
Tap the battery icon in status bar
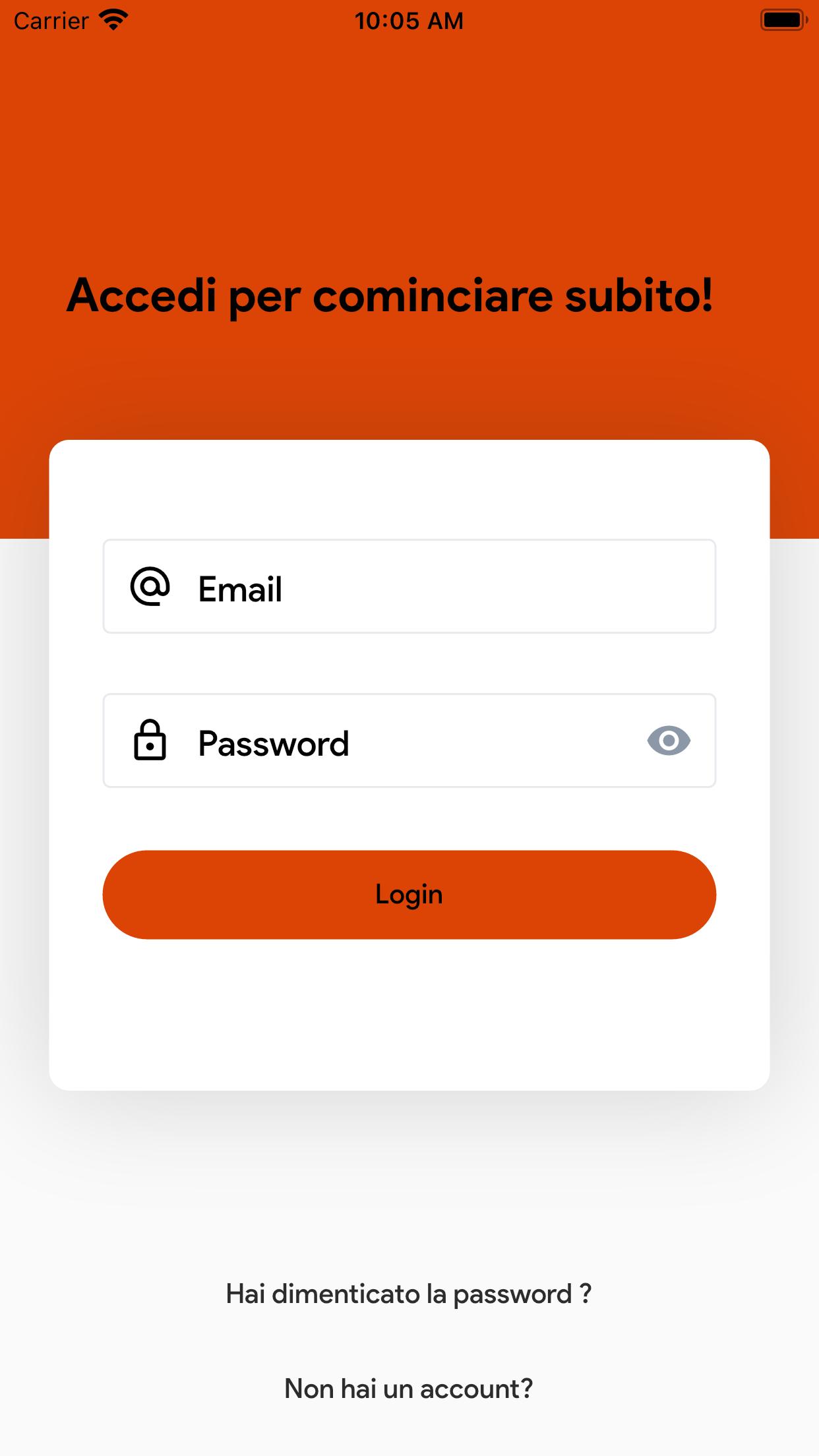pyautogui.click(x=784, y=20)
